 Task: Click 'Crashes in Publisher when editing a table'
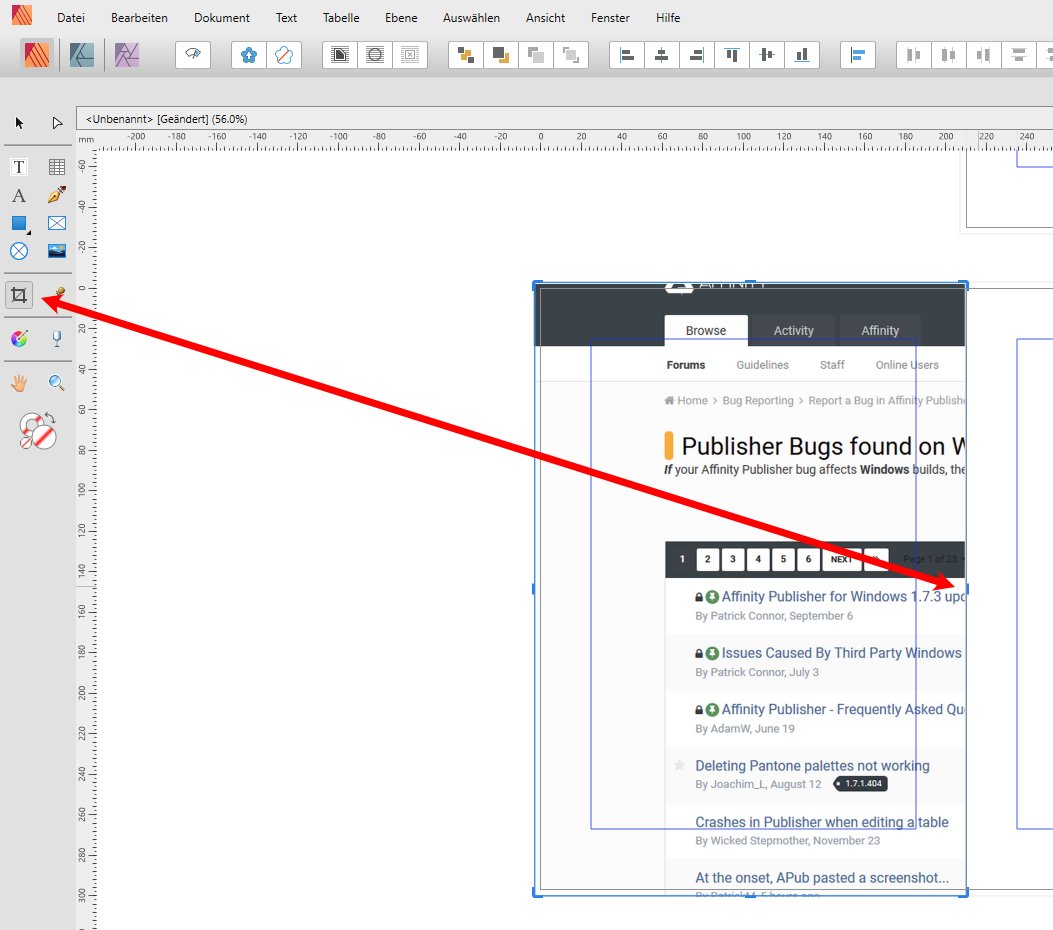click(821, 822)
